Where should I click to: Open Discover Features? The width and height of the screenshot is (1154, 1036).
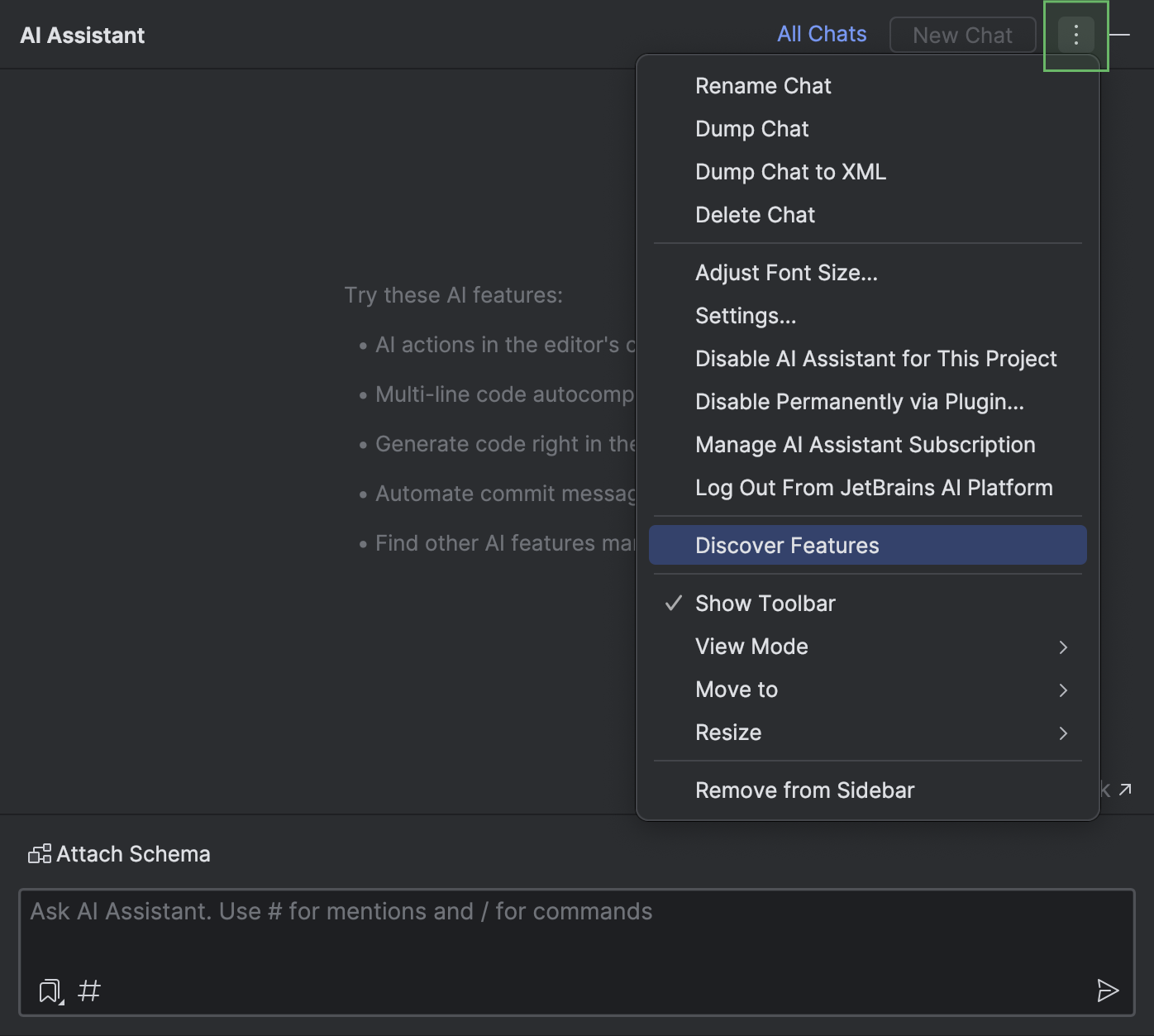[x=786, y=545]
